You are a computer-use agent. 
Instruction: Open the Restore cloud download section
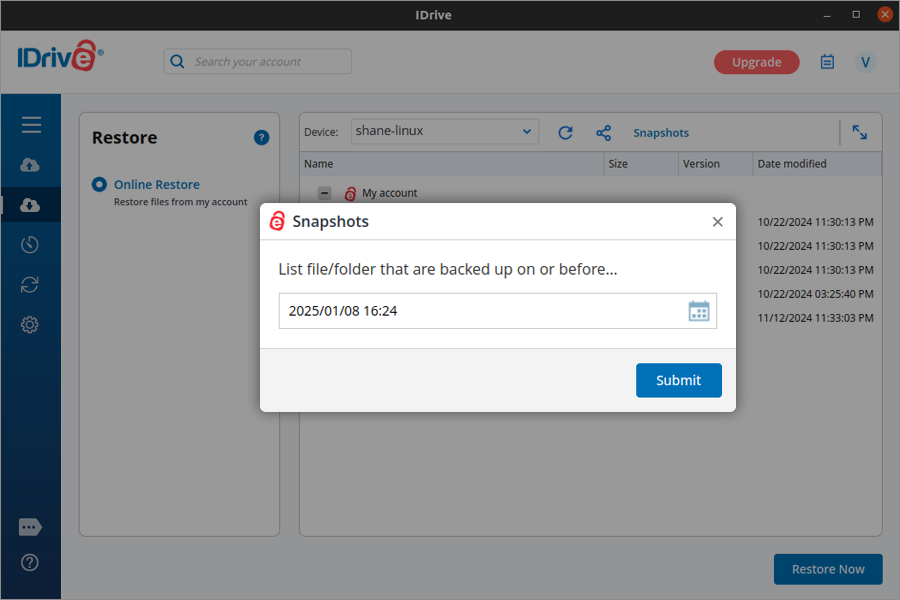[x=30, y=205]
